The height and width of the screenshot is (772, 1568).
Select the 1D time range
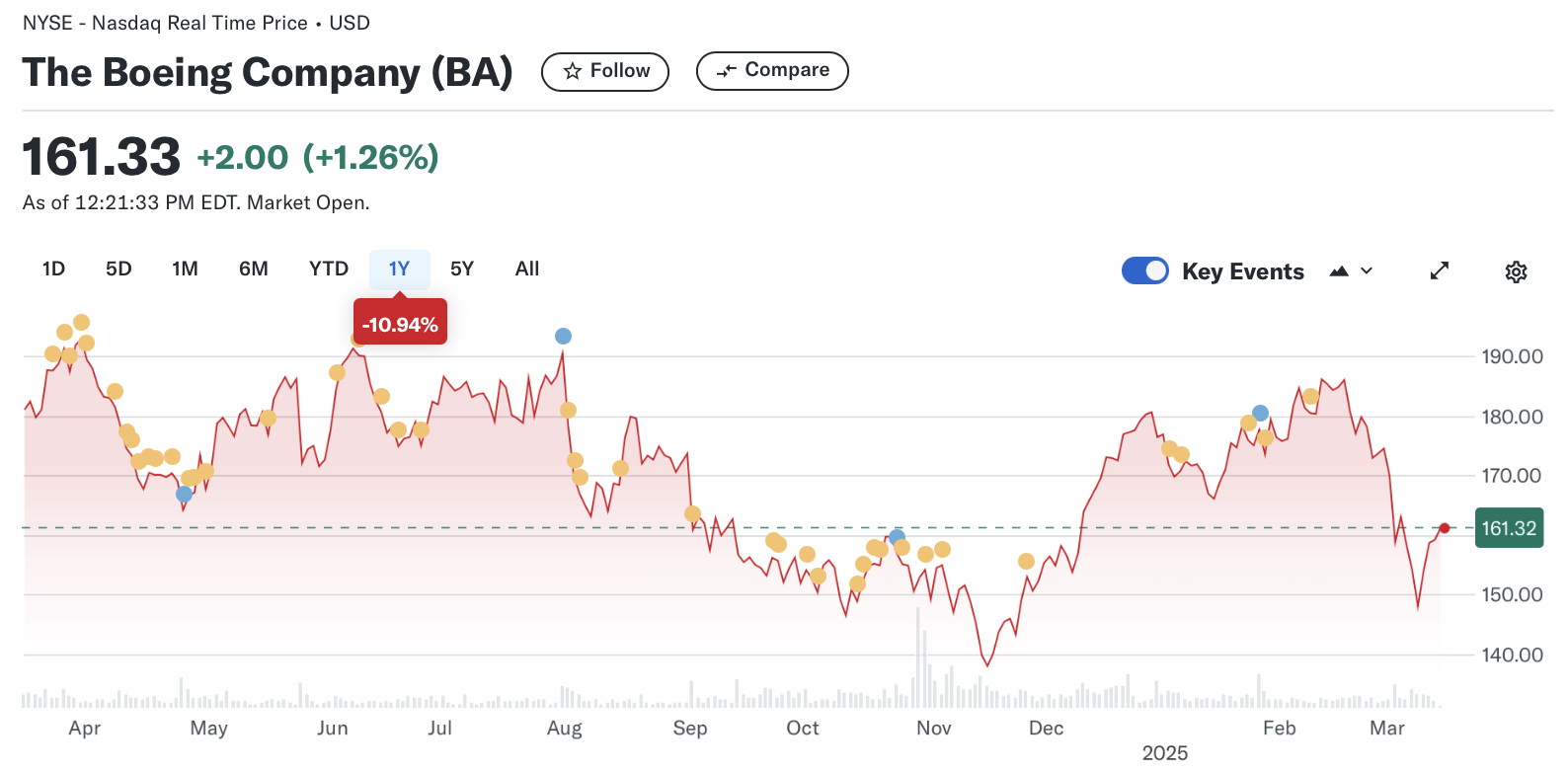[x=53, y=269]
